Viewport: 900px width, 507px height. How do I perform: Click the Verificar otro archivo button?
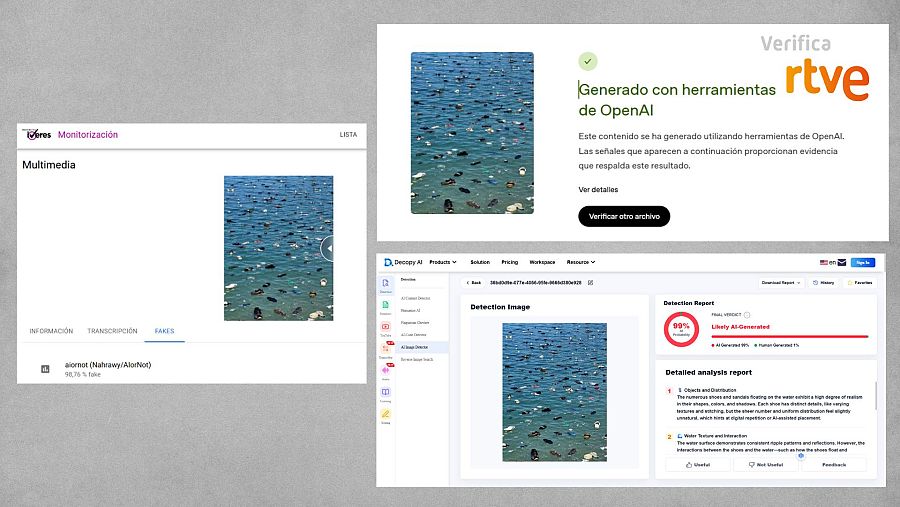pos(624,216)
